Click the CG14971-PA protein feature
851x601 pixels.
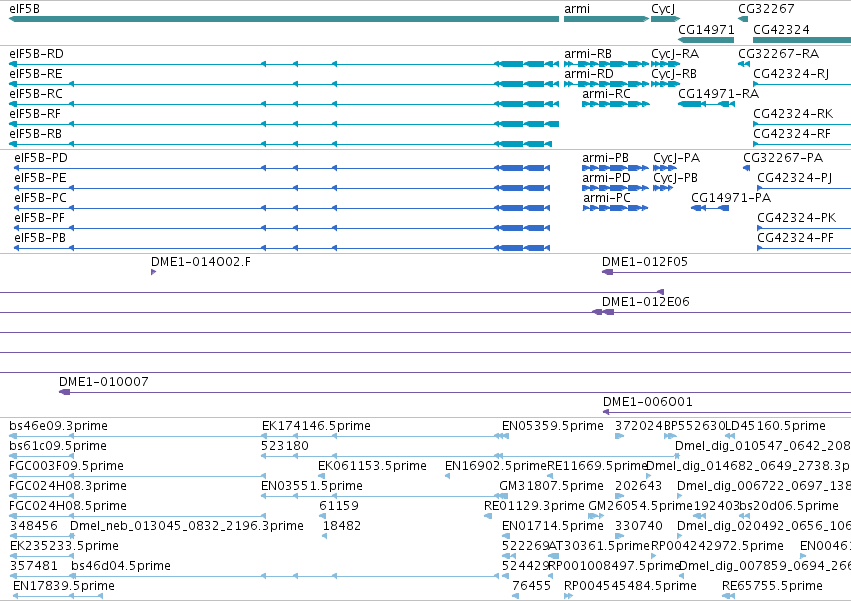(710, 208)
